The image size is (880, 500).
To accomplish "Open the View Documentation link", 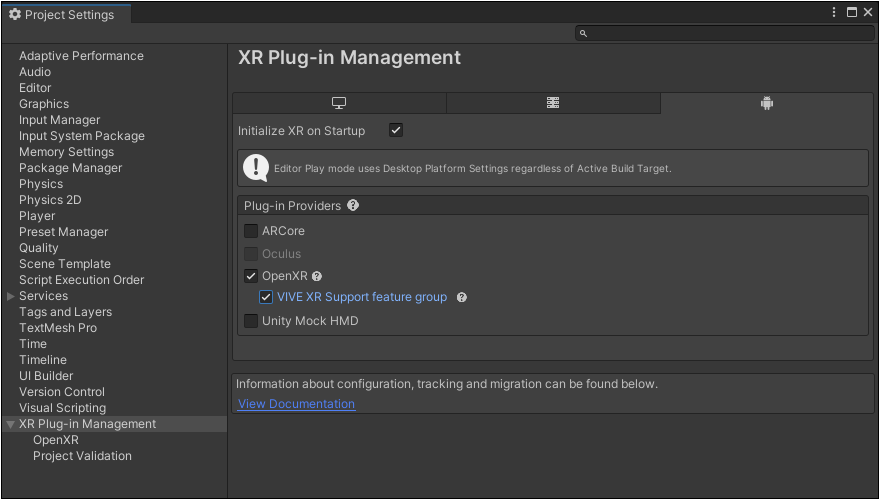I will [296, 404].
